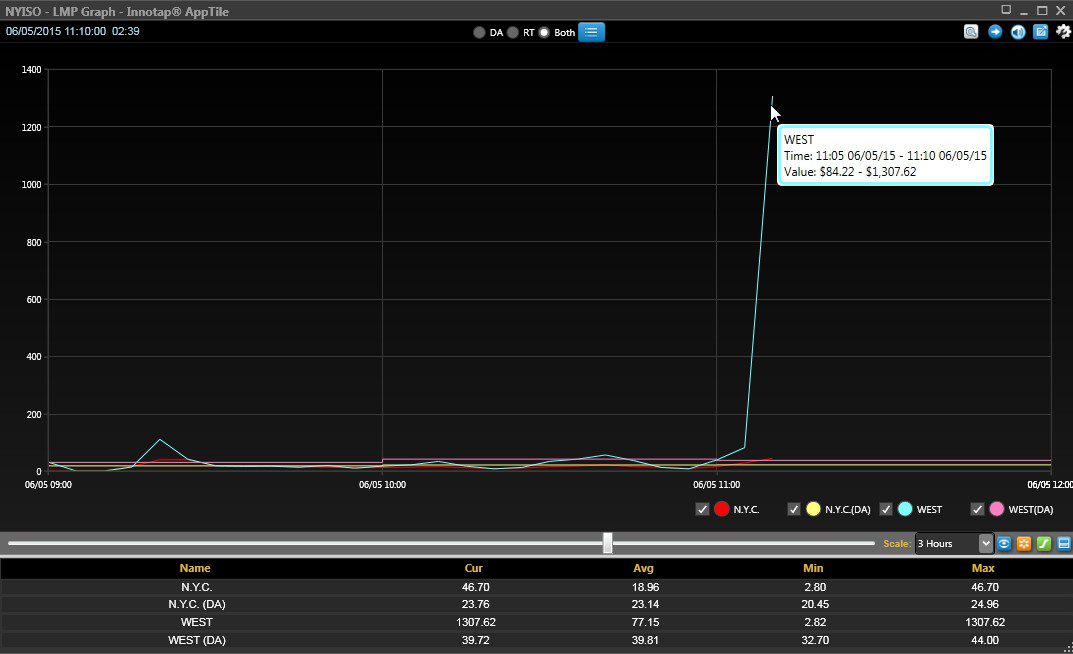Click the timestamp 06/05/2015 11:10:00

coord(56,31)
